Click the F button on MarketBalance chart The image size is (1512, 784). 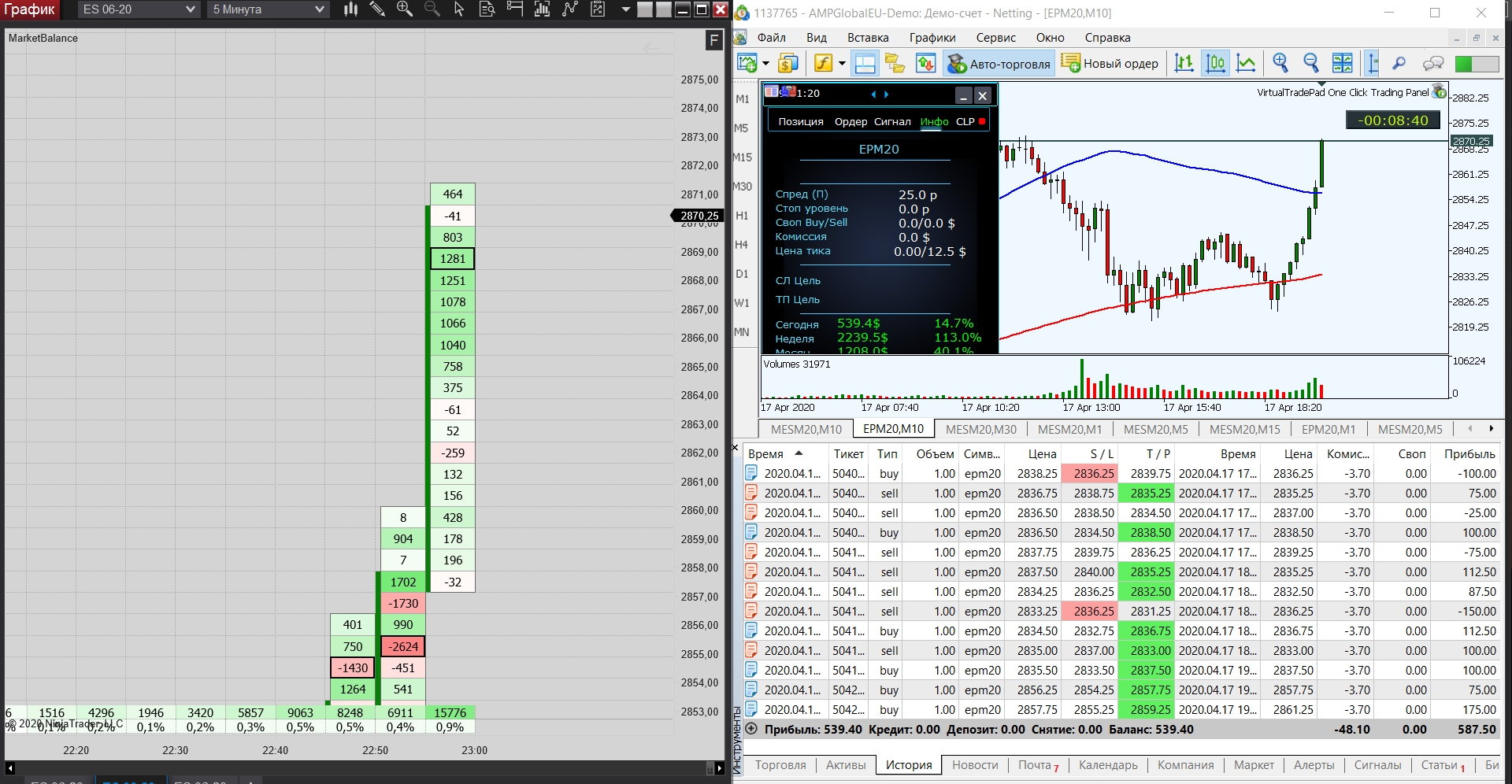[x=713, y=40]
